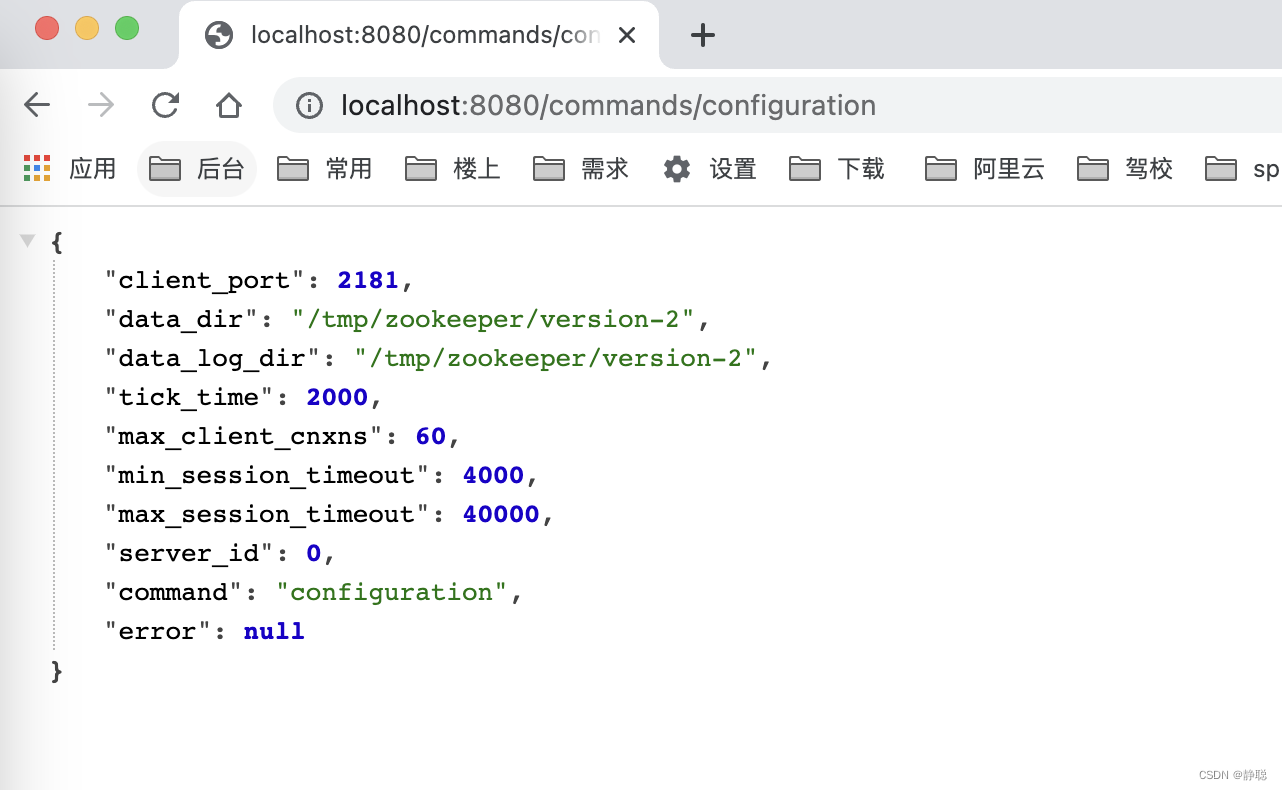Reload the page with the refresh icon
This screenshot has width=1282, height=790.
pyautogui.click(x=165, y=105)
